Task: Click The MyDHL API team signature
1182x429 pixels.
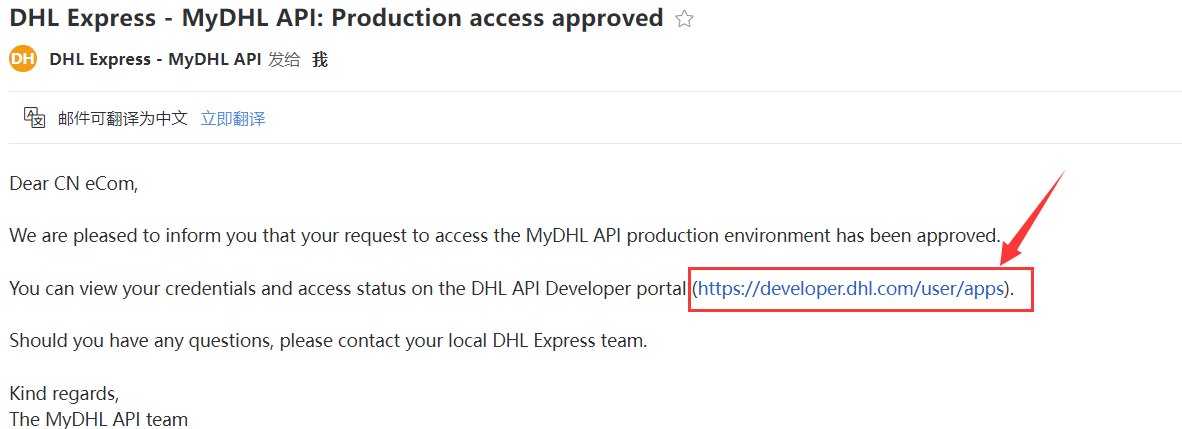Action: coord(98,418)
